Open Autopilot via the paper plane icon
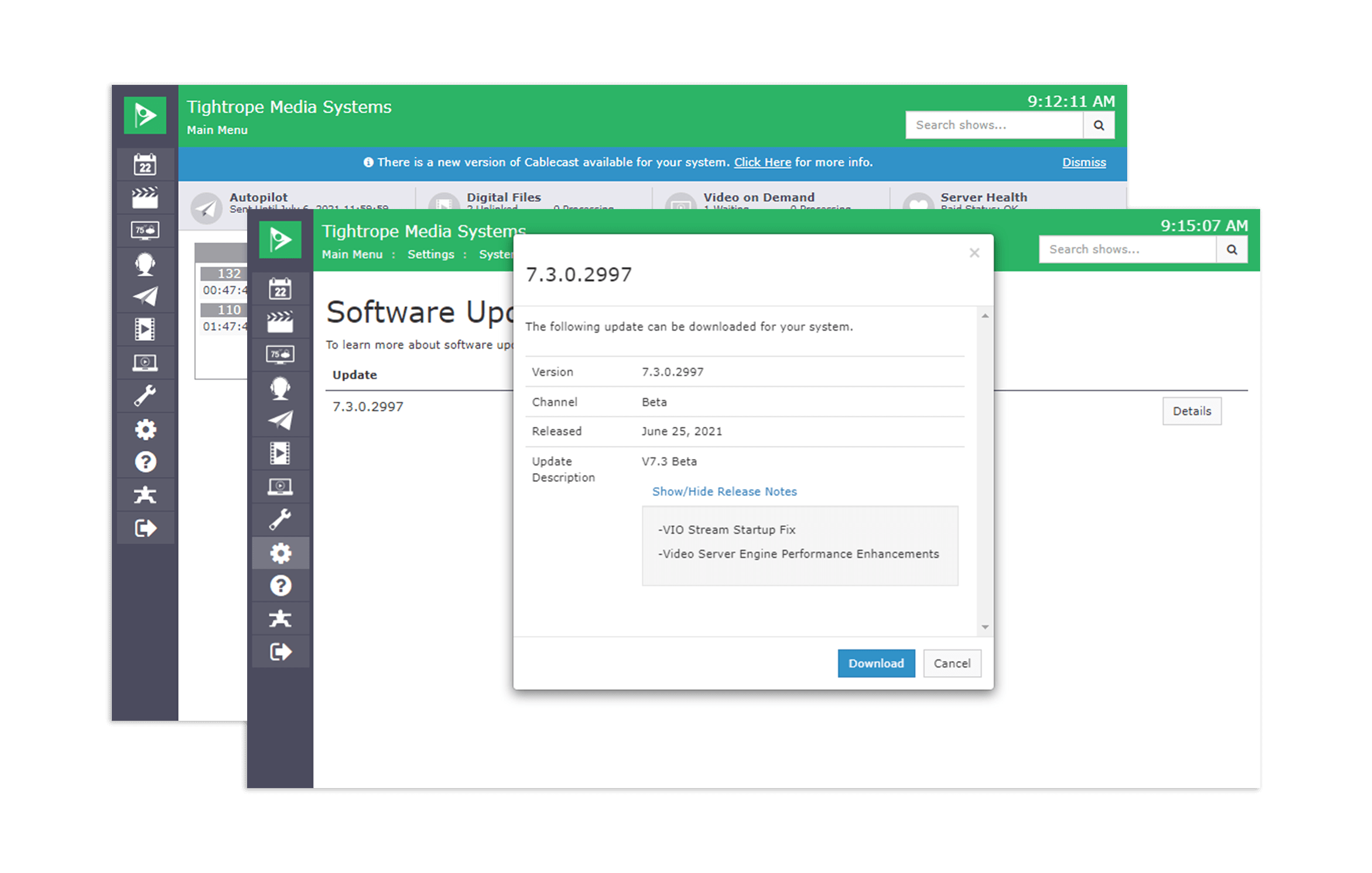Viewport: 1372px width, 873px height. click(x=281, y=420)
